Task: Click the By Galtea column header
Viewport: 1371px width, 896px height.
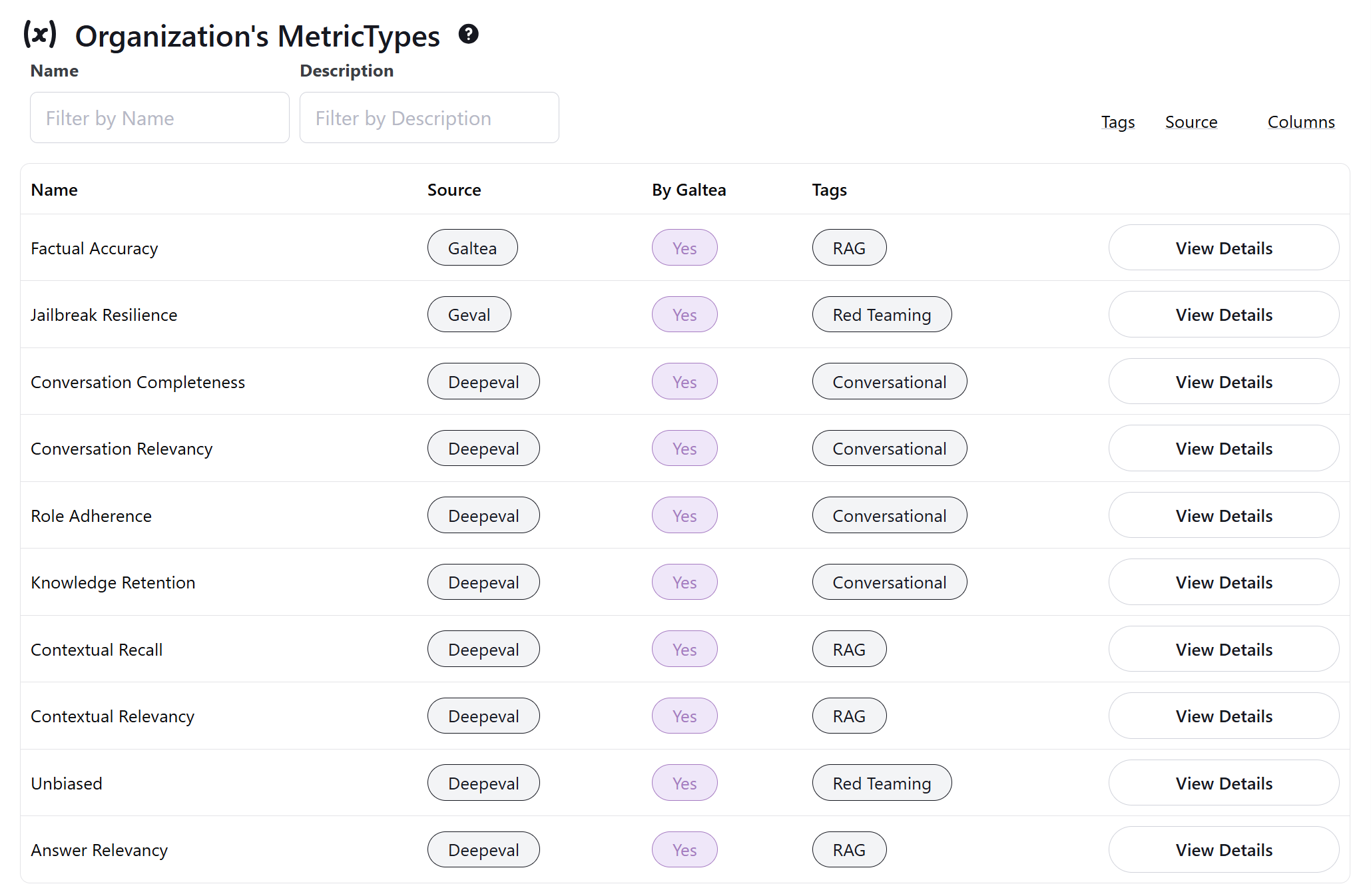Action: (688, 190)
